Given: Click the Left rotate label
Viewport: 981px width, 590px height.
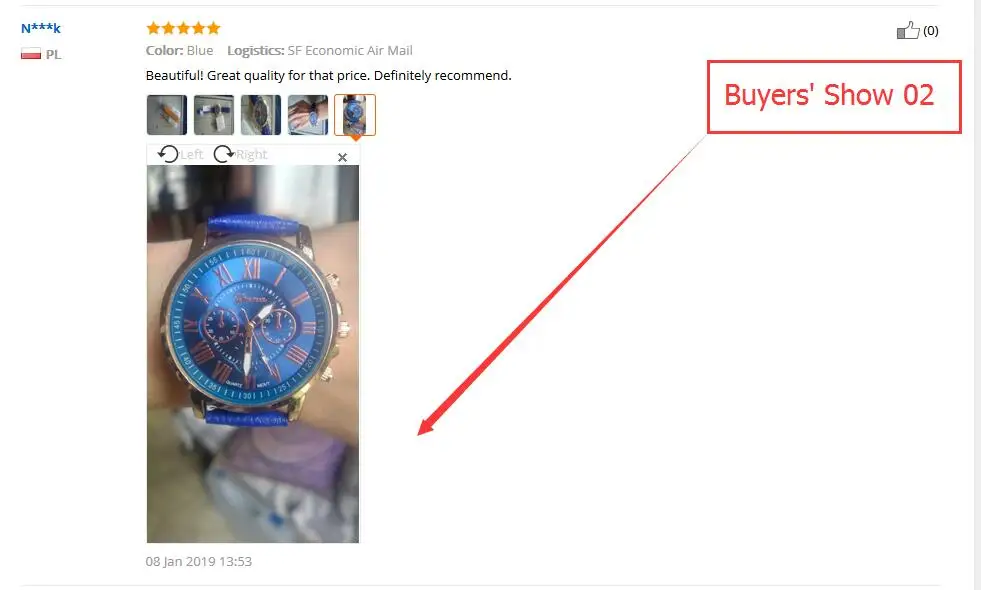Looking at the screenshot, I should point(191,155).
